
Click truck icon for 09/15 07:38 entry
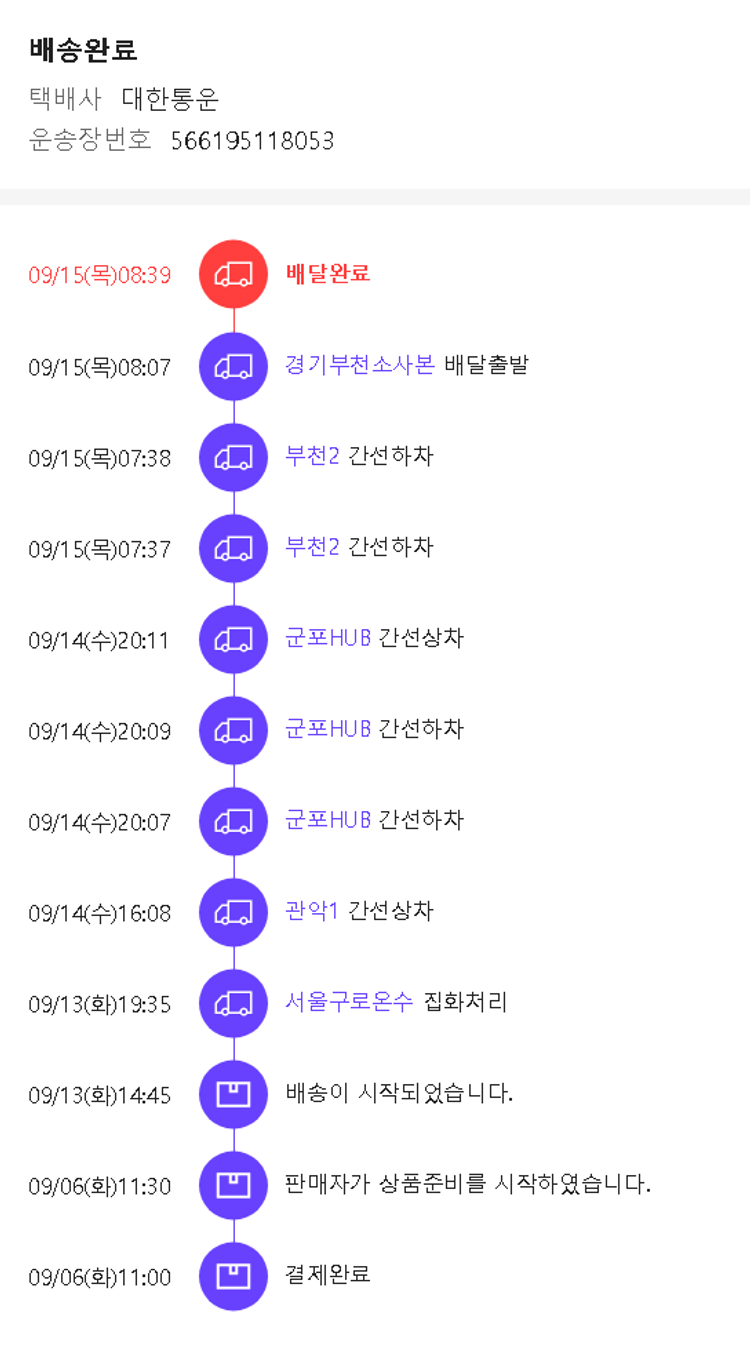pyautogui.click(x=233, y=457)
